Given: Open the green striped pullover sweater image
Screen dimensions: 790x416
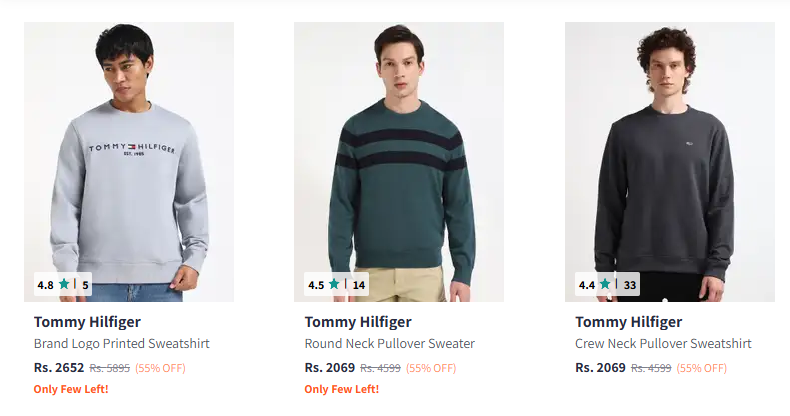Looking at the screenshot, I should (x=399, y=150).
